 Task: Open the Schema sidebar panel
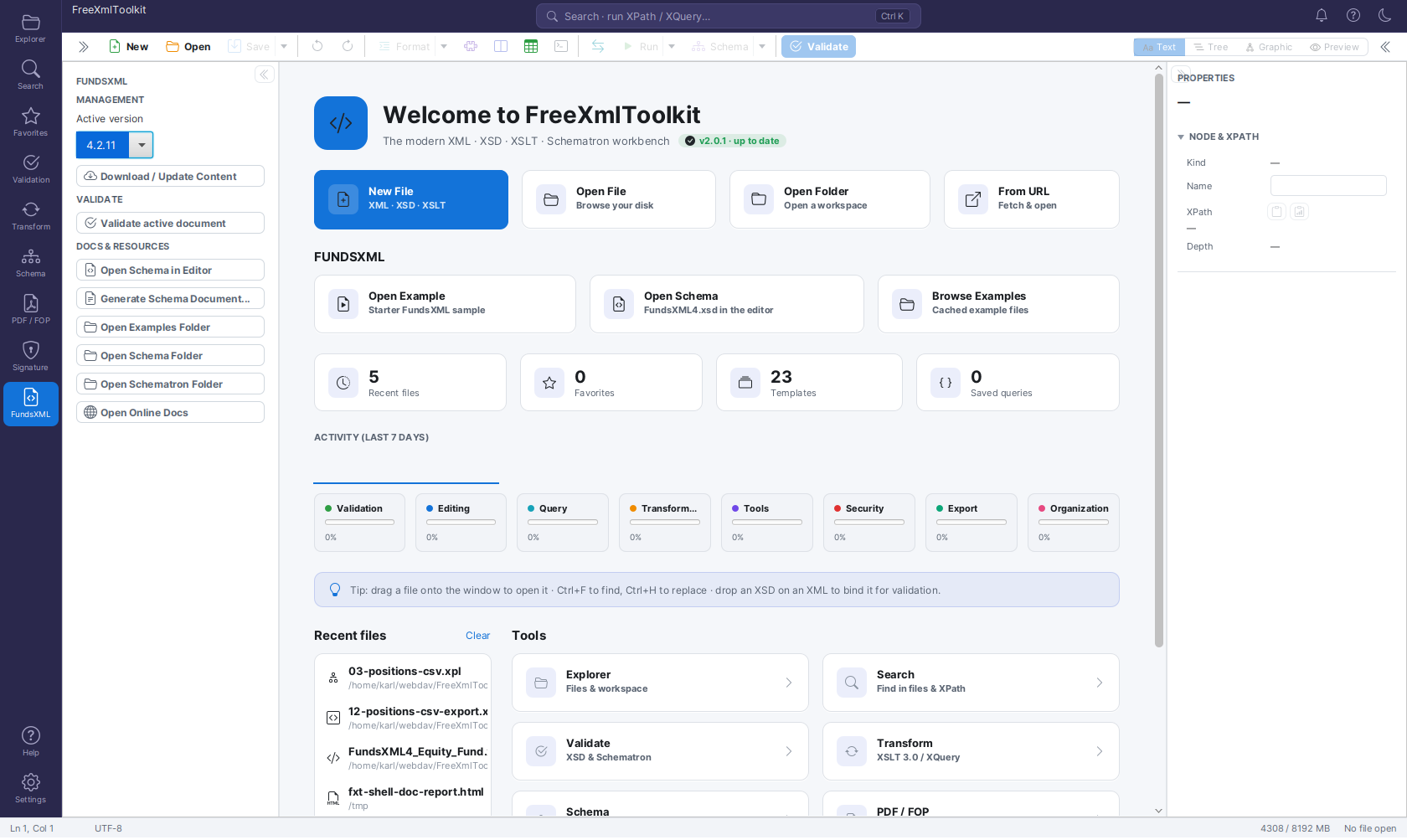[30, 263]
